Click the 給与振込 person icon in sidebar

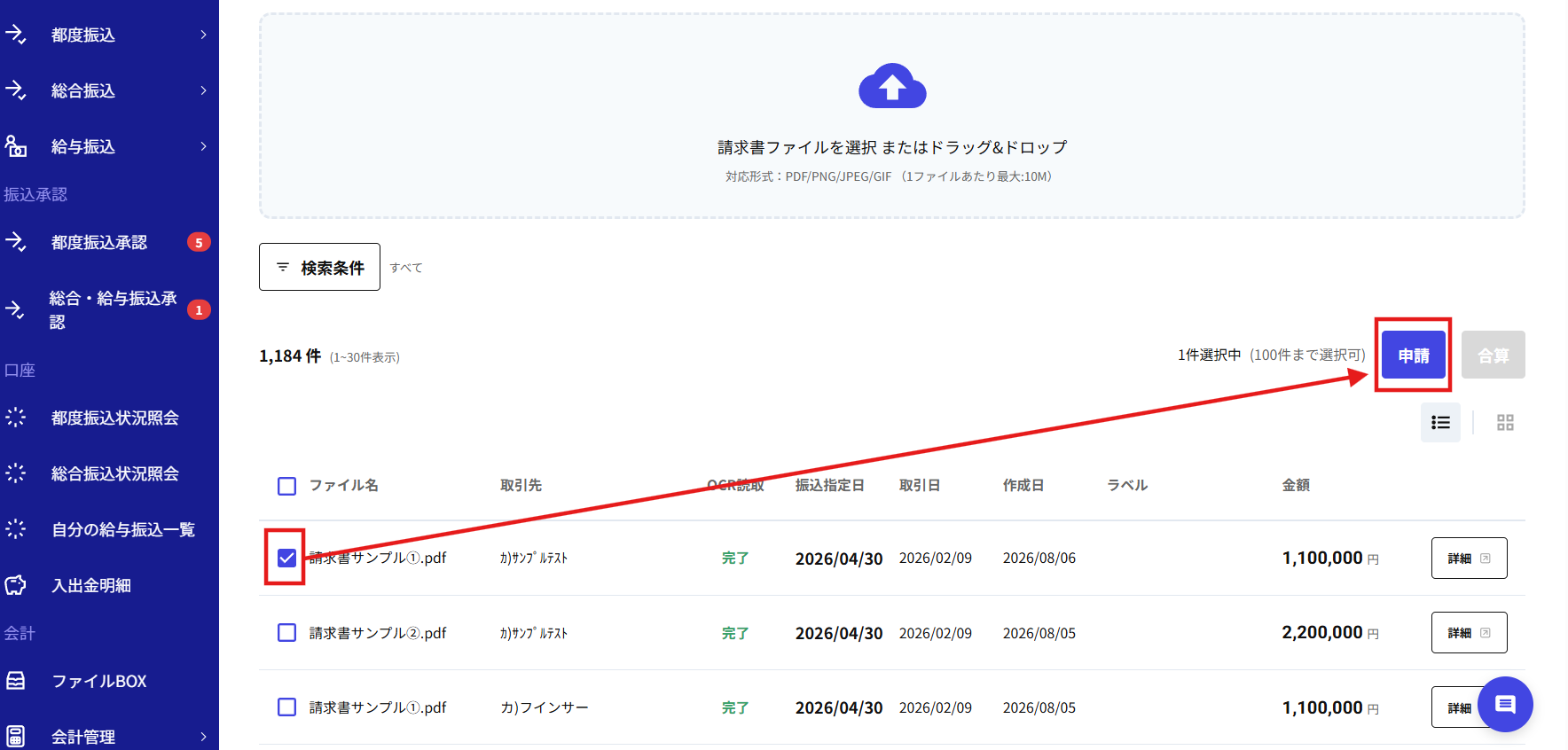pyautogui.click(x=16, y=146)
